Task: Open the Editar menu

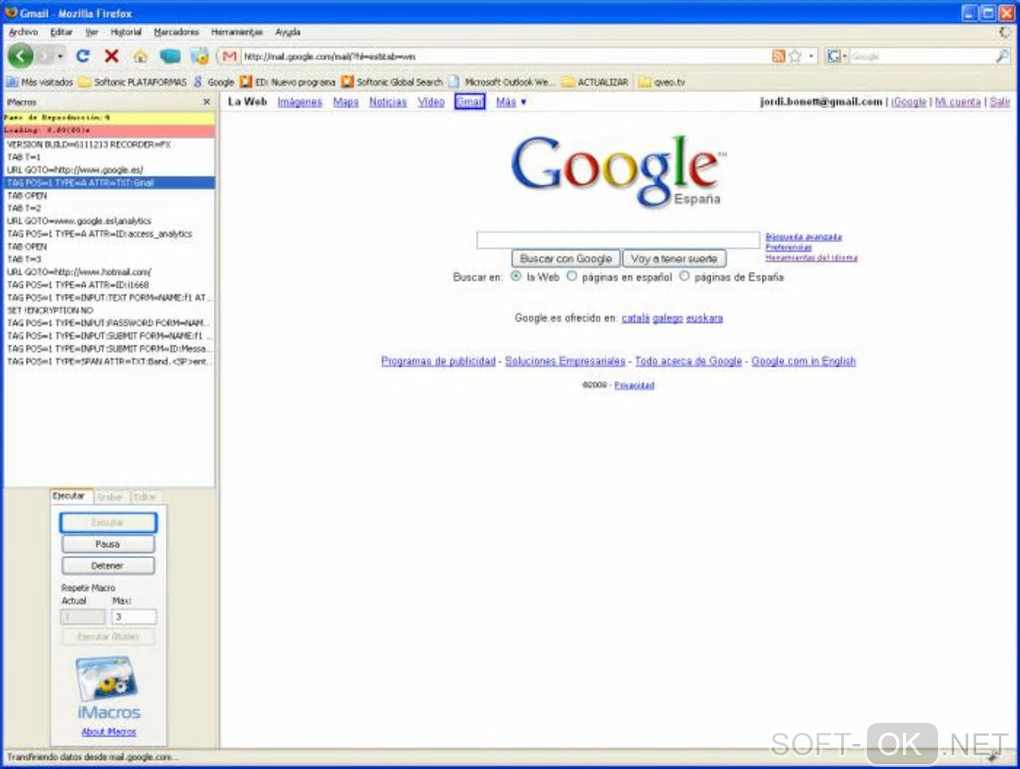Action: 61,32
